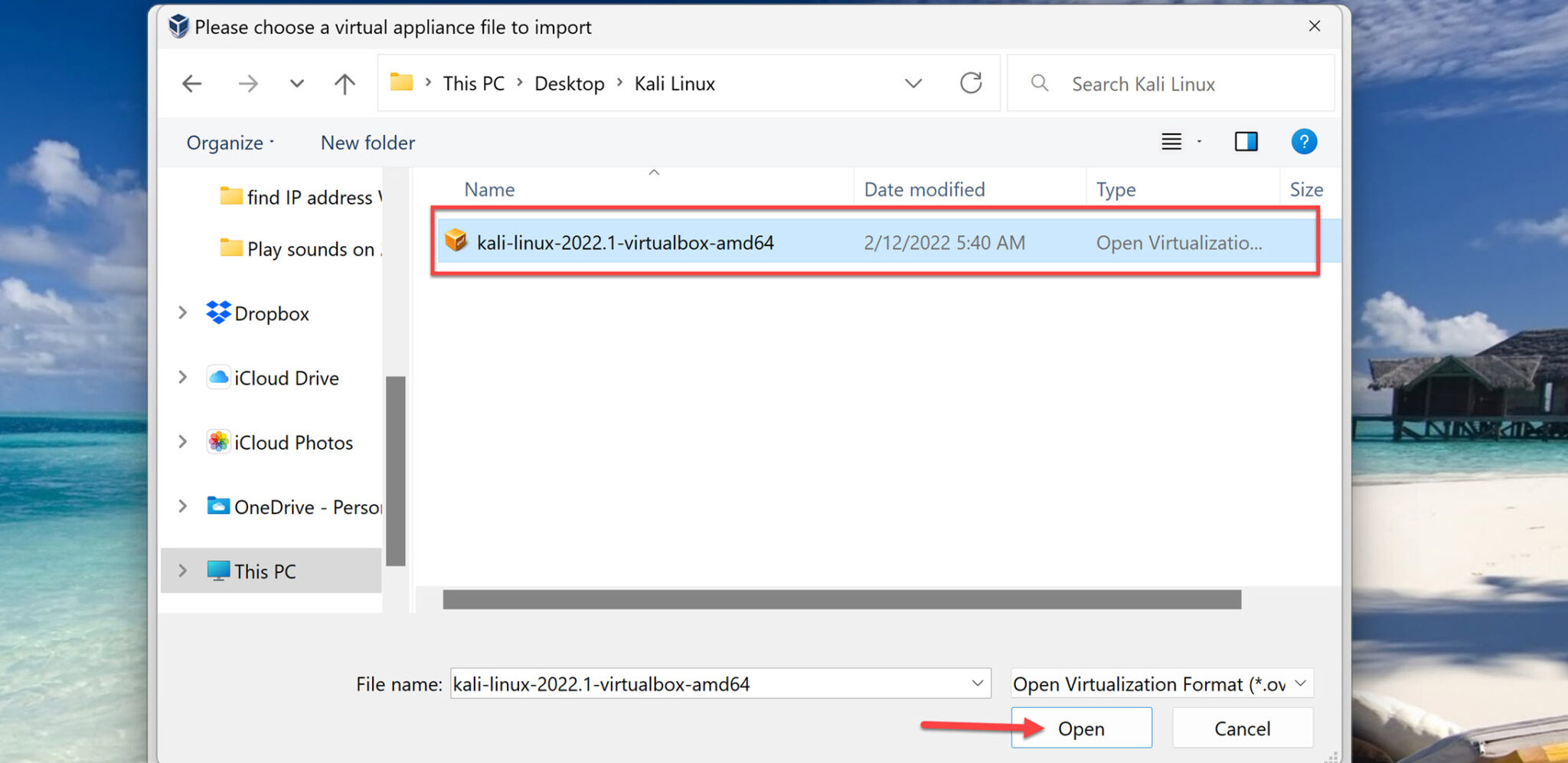This screenshot has height=763, width=1568.
Task: Open the file name history dropdown
Action: (x=976, y=683)
